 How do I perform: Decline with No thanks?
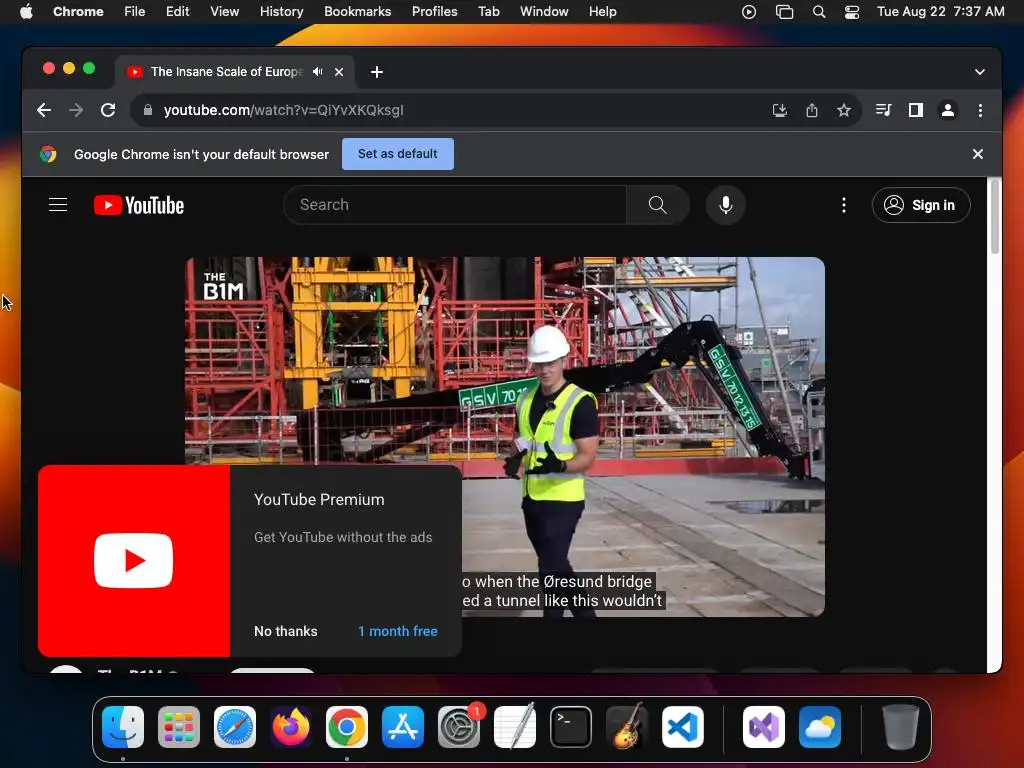point(285,632)
